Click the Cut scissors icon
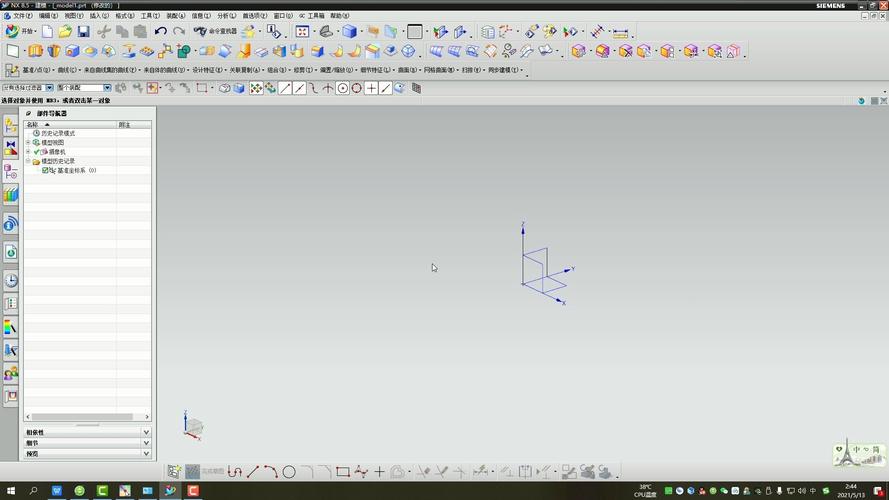Image resolution: width=889 pixels, height=500 pixels. (x=103, y=32)
